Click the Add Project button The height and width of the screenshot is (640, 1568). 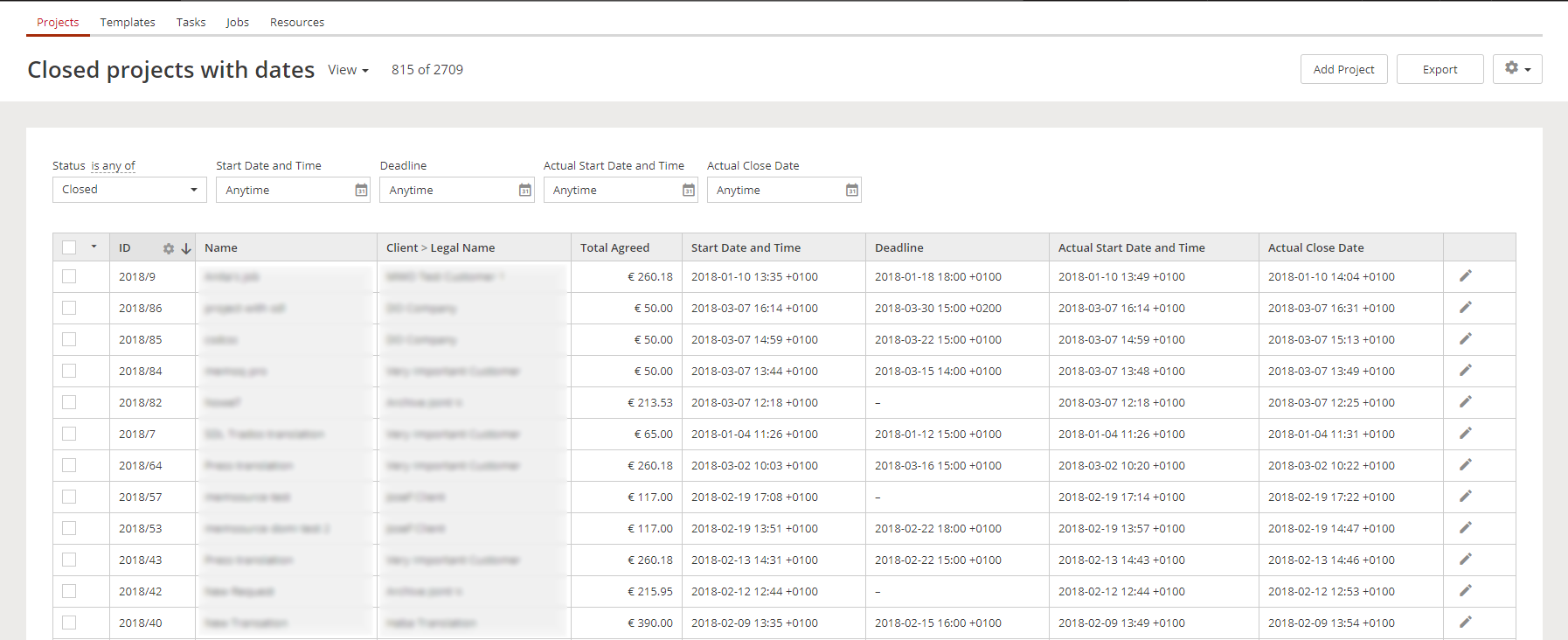tap(1344, 69)
